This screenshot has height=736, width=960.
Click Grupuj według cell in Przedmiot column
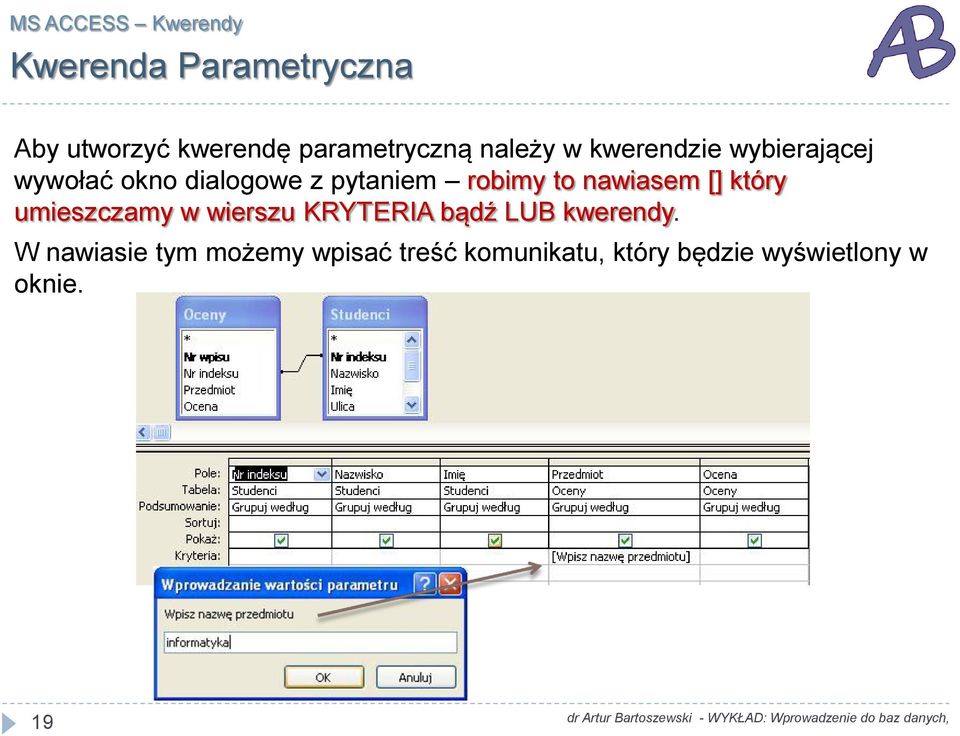pos(624,508)
